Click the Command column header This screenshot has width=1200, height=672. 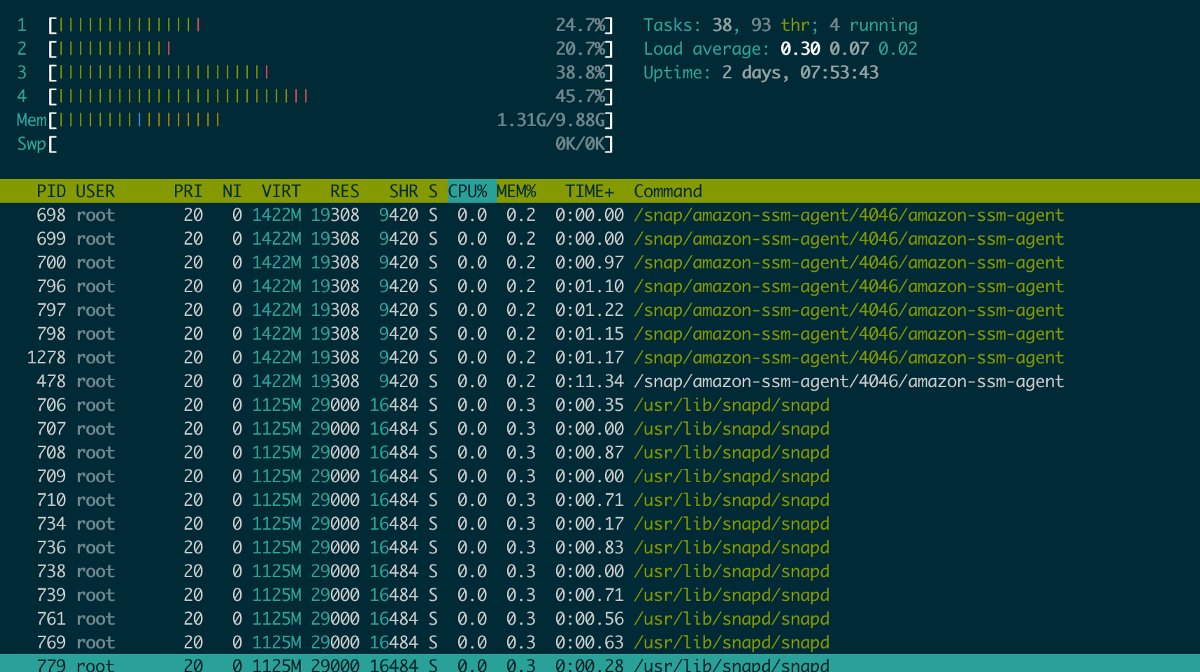668,191
